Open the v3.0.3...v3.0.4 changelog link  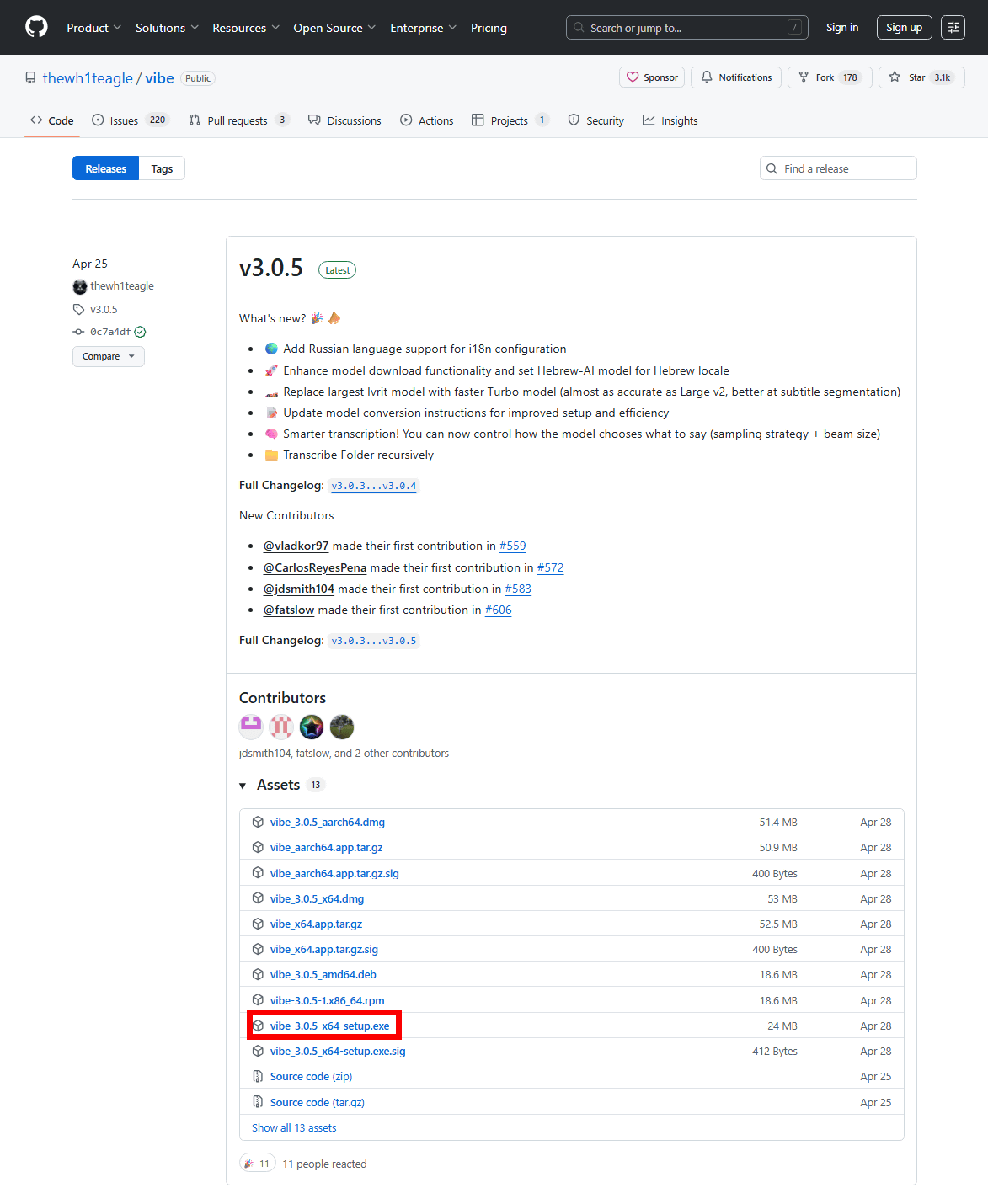[x=374, y=486]
